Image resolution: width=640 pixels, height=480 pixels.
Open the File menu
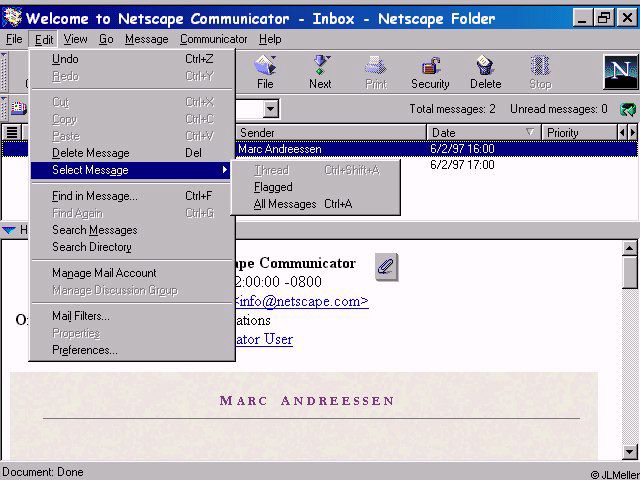click(x=14, y=39)
